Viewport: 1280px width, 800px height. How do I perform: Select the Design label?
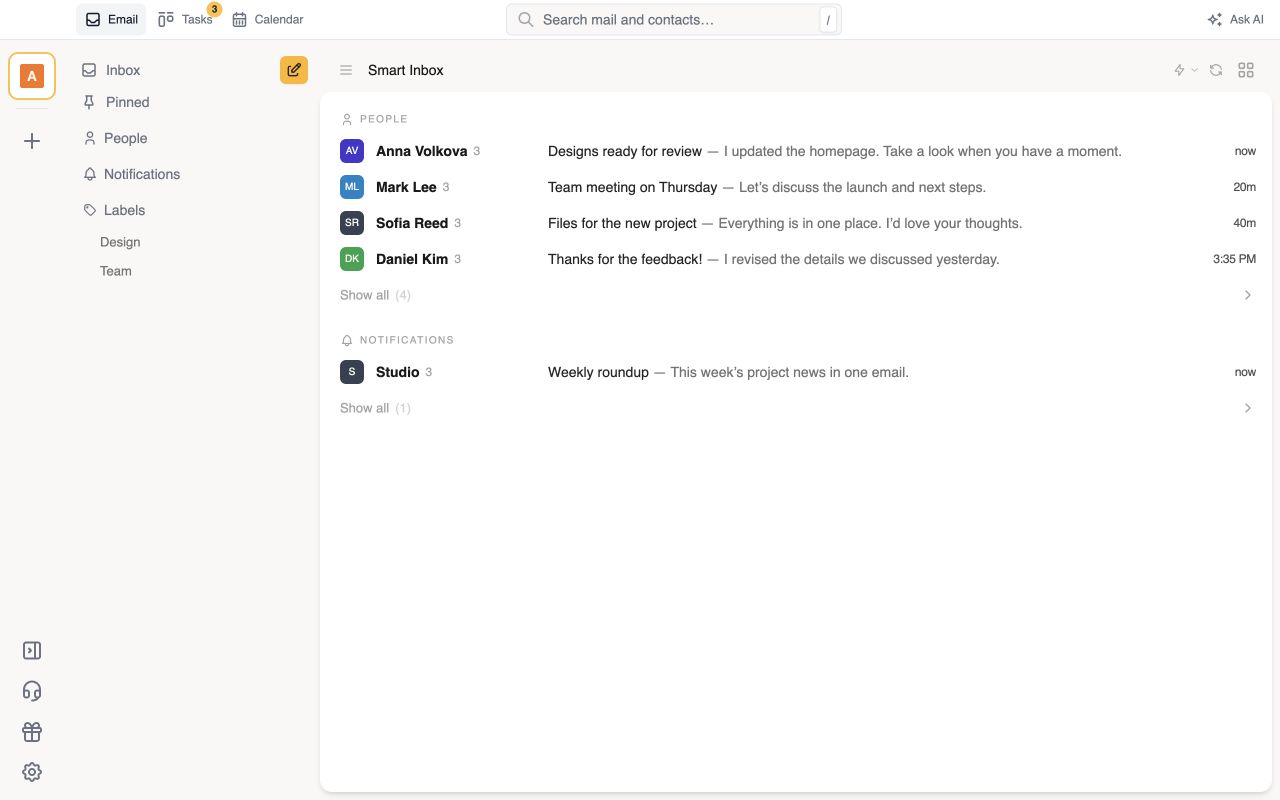120,242
